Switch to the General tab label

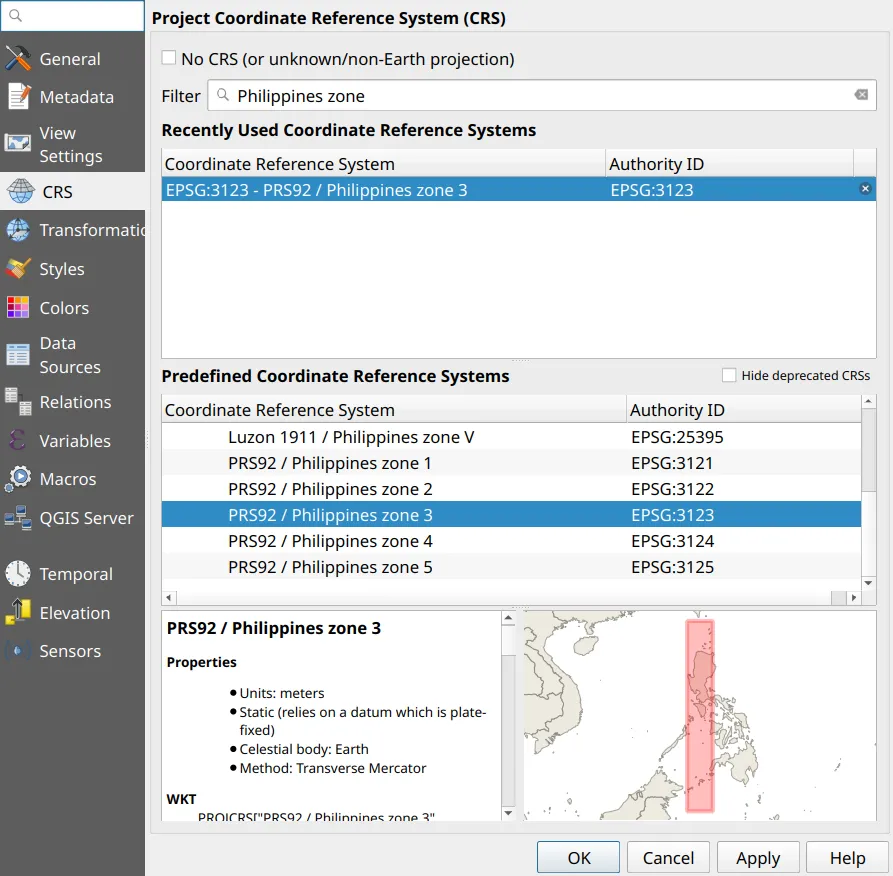[x=69, y=59]
